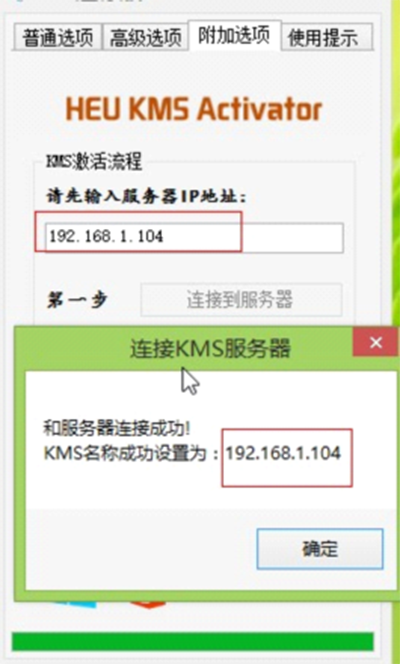Screen dimensions: 400x664
Task: Confirm the dialog with 确定 button
Action: coord(320,549)
